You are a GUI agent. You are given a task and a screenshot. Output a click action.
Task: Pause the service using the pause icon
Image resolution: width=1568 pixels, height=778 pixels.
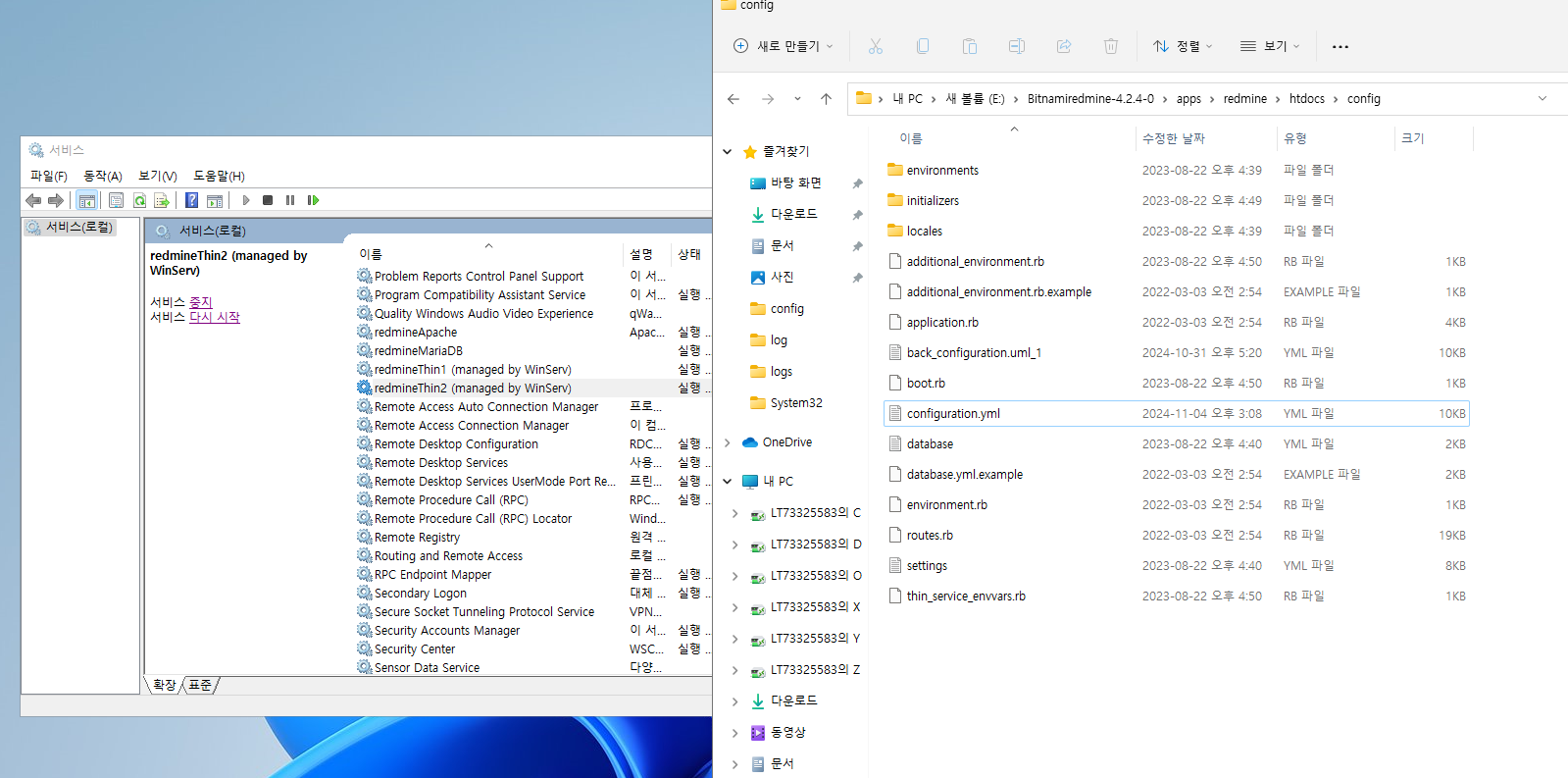pyautogui.click(x=290, y=200)
